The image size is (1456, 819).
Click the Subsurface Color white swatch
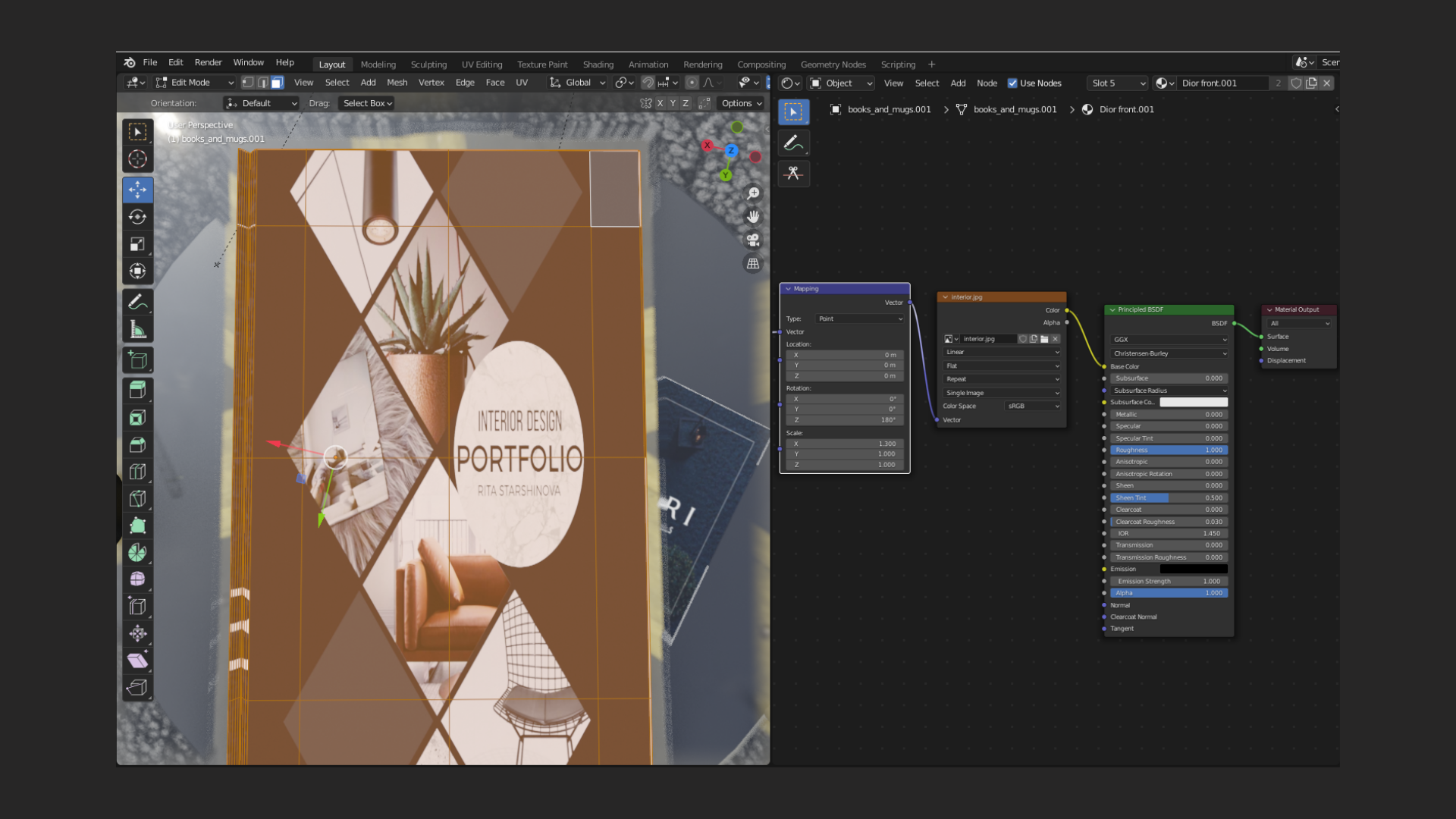point(1194,403)
